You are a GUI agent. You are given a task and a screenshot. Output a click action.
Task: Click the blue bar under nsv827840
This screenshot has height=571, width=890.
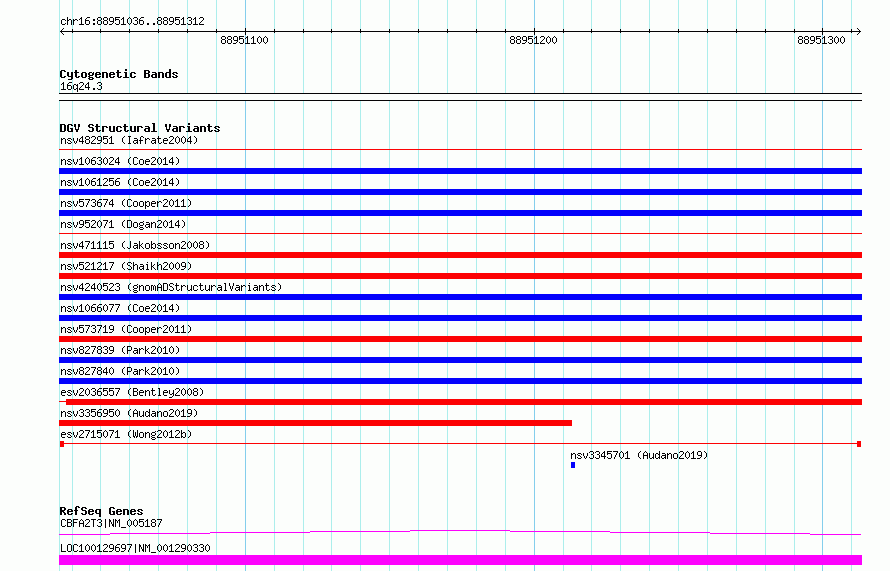tap(460, 381)
